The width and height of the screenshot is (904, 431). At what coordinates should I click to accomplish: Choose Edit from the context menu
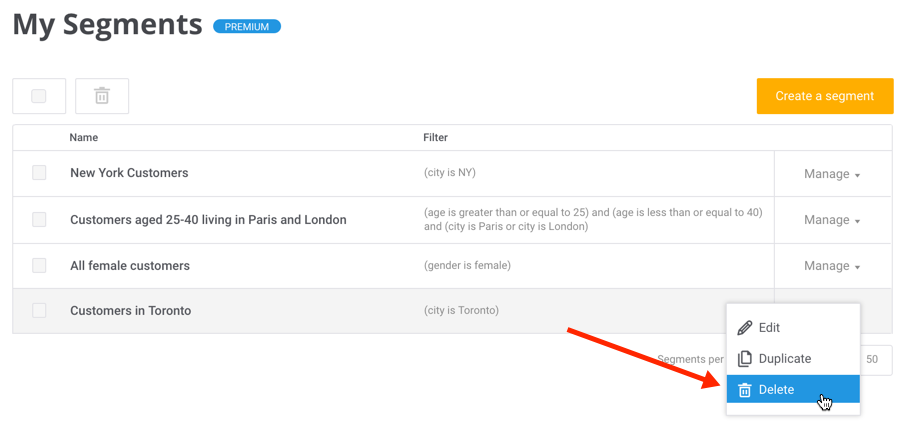[769, 328]
